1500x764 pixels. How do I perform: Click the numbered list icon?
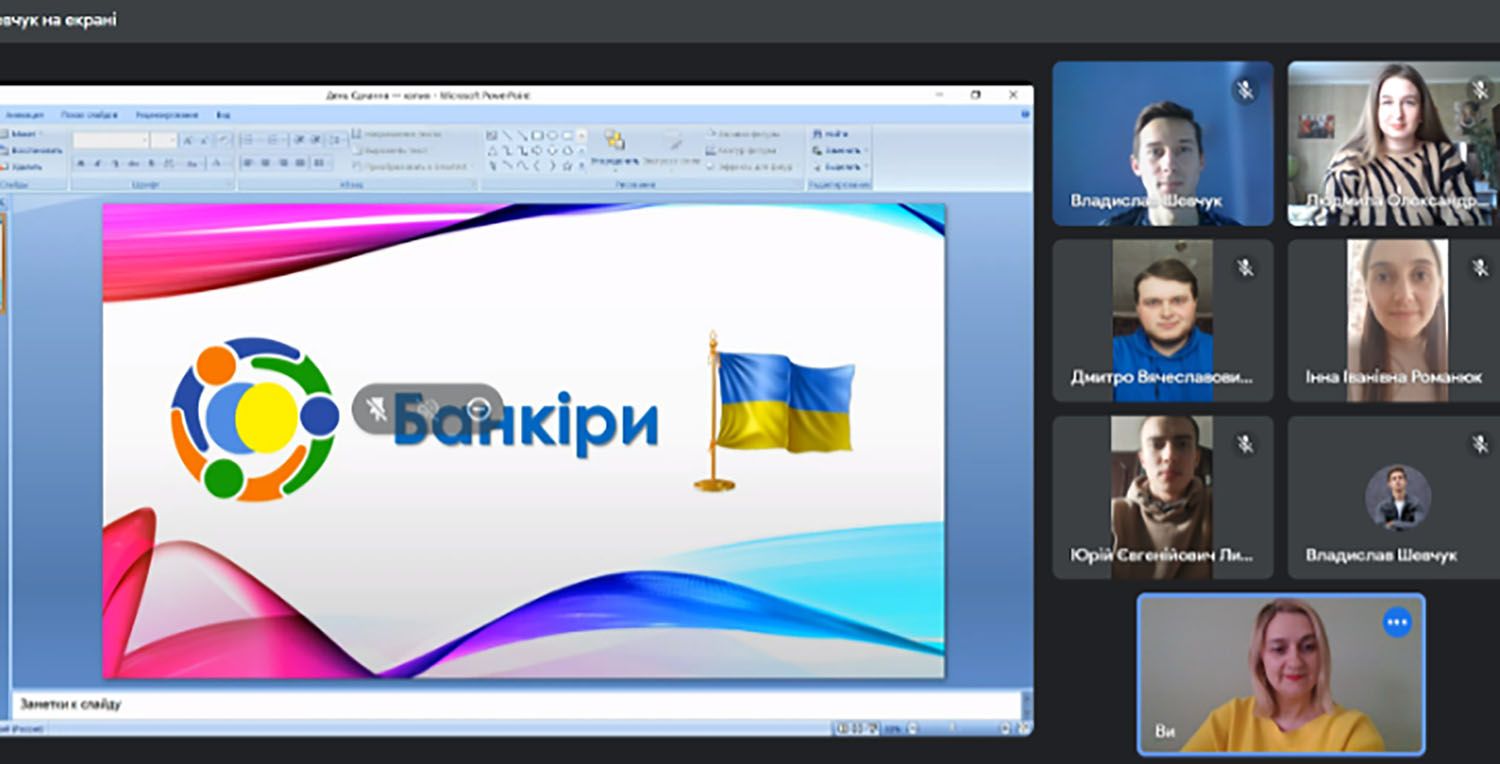tap(275, 140)
